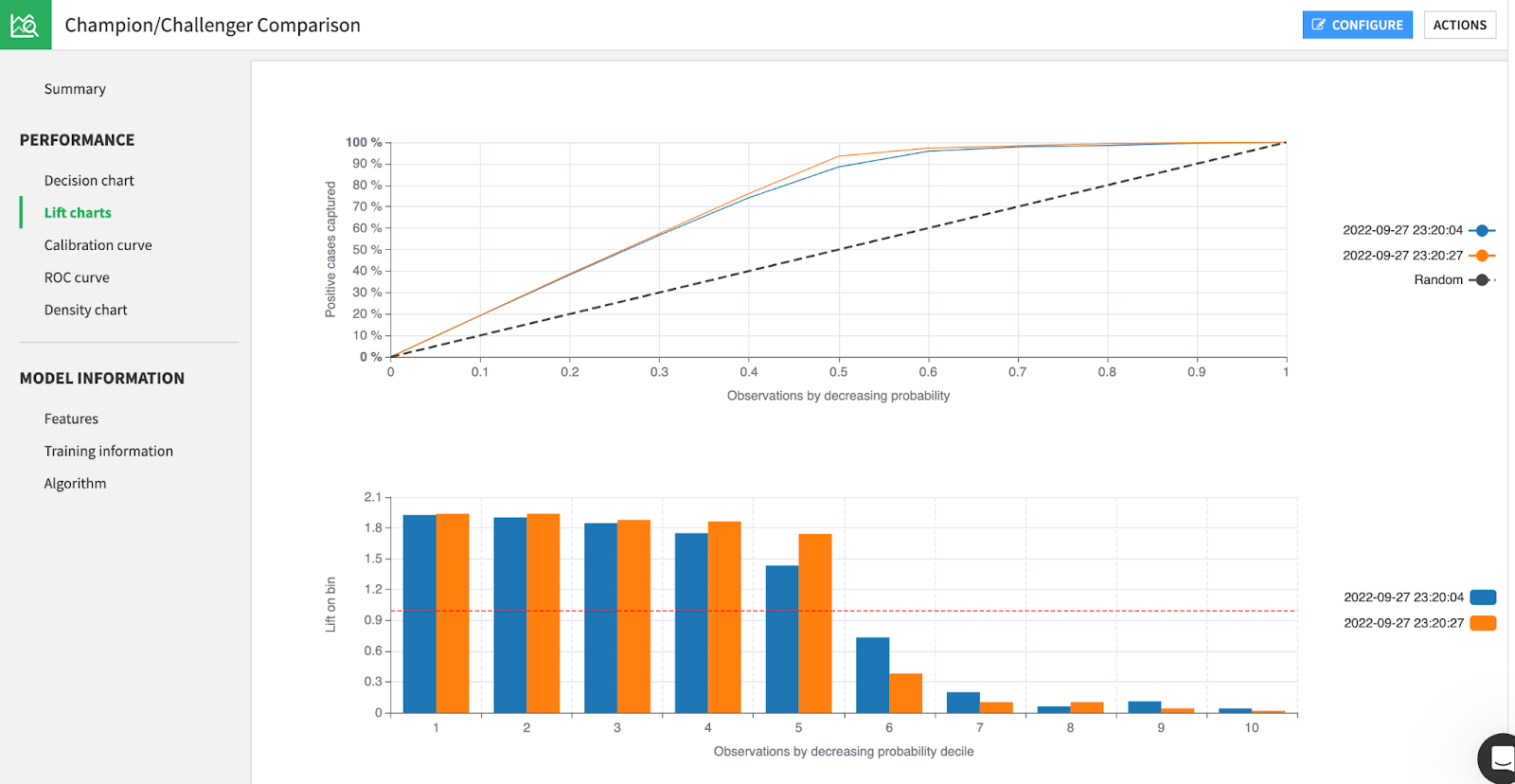Click the green model comparison logo icon

26,25
